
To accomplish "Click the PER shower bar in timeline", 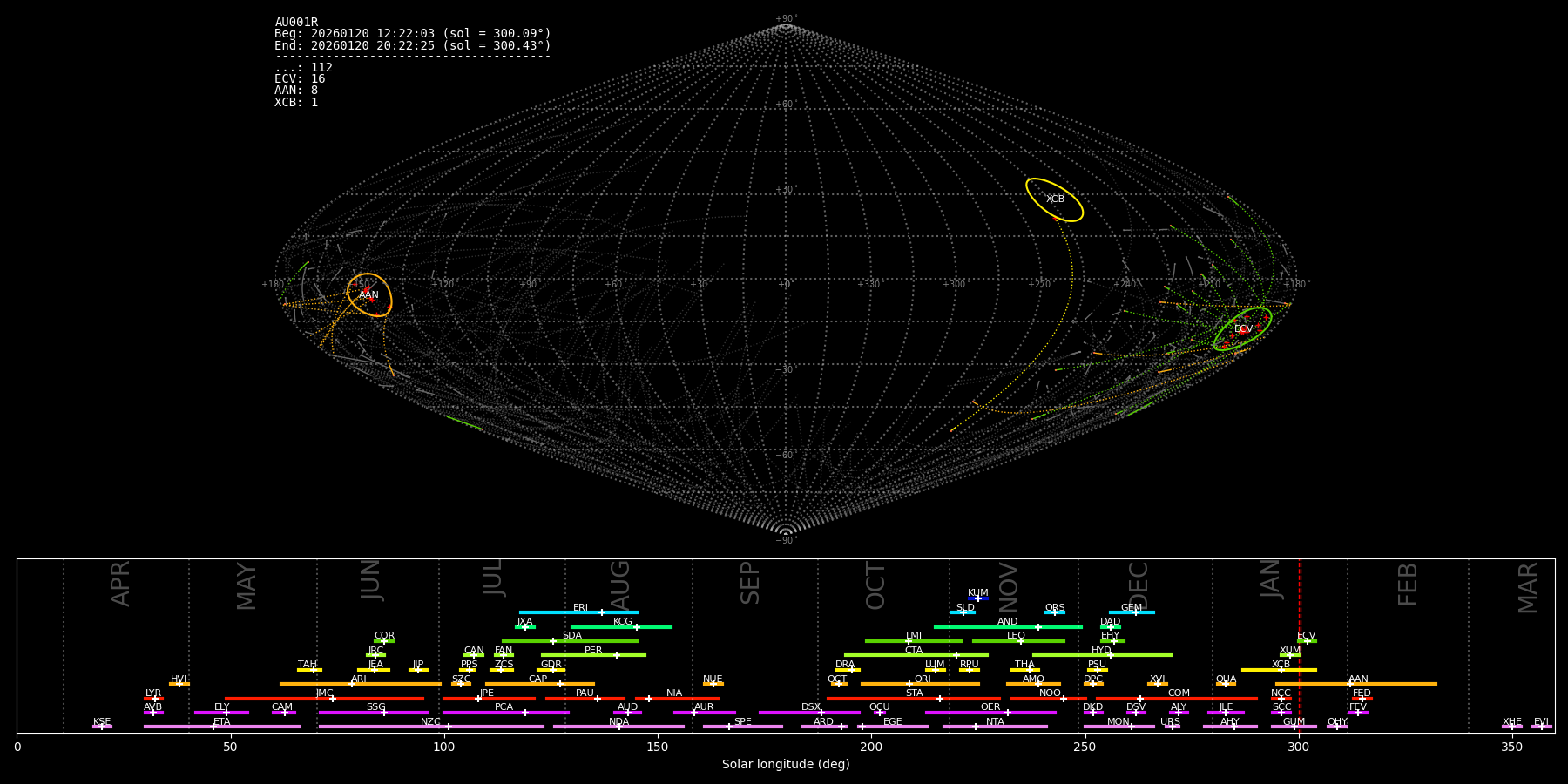I will coord(593,655).
